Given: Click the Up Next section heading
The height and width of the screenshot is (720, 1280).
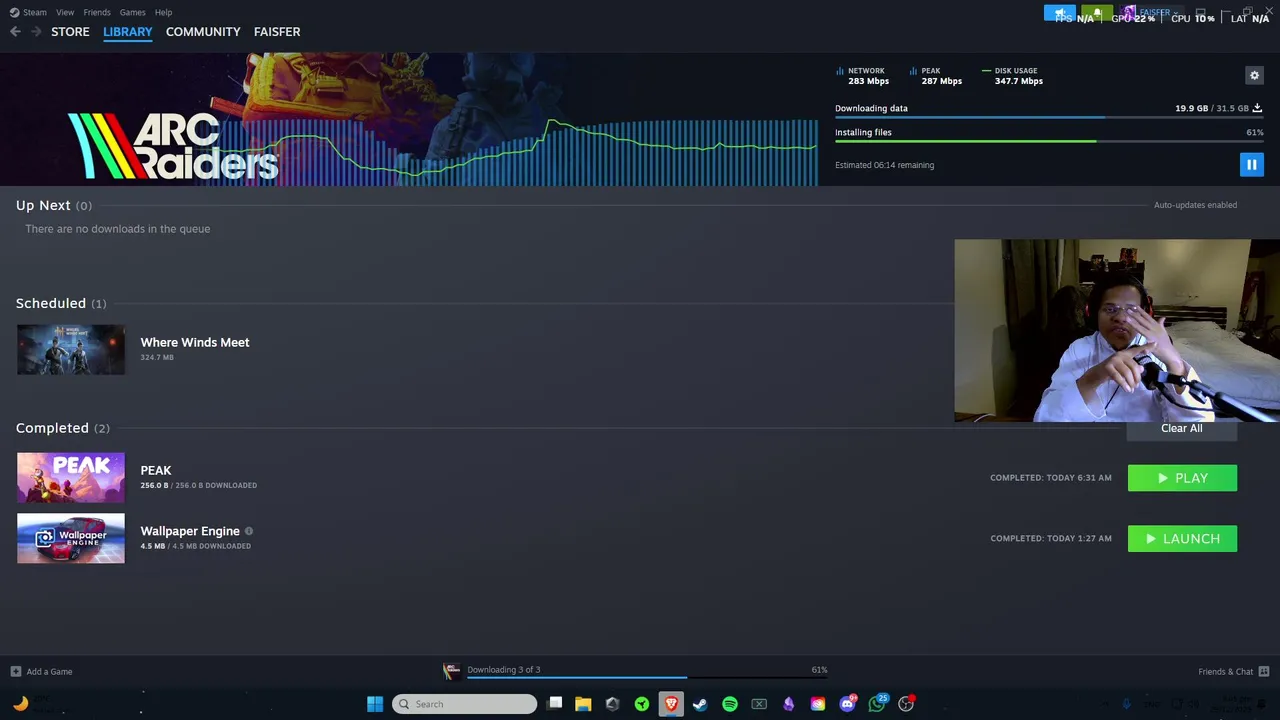Looking at the screenshot, I should coord(43,205).
